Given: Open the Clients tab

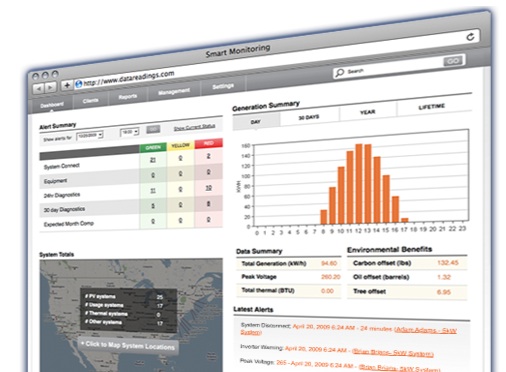Looking at the screenshot, I should [90, 101].
